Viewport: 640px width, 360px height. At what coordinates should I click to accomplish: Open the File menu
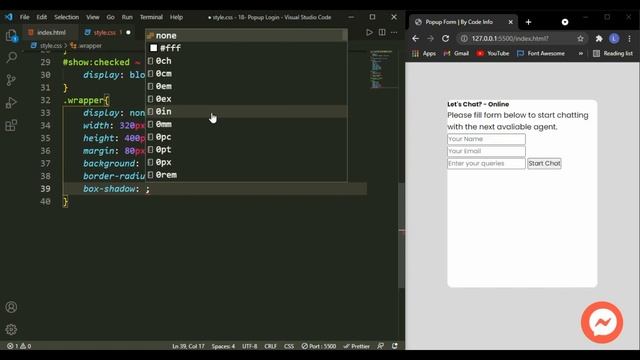pyautogui.click(x=24, y=17)
